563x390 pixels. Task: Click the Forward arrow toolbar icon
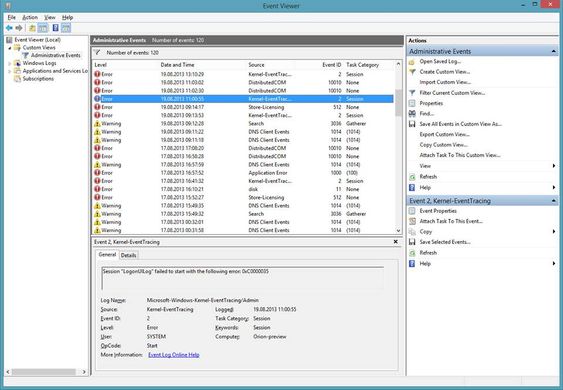pyautogui.click(x=19, y=28)
